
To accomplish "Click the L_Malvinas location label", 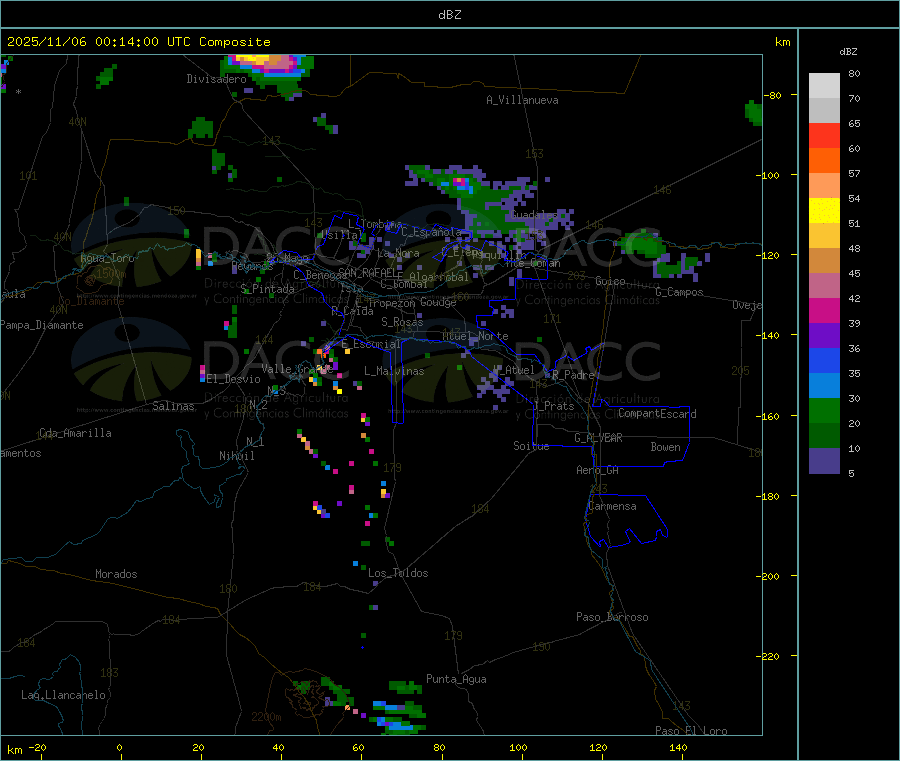I will tap(394, 371).
